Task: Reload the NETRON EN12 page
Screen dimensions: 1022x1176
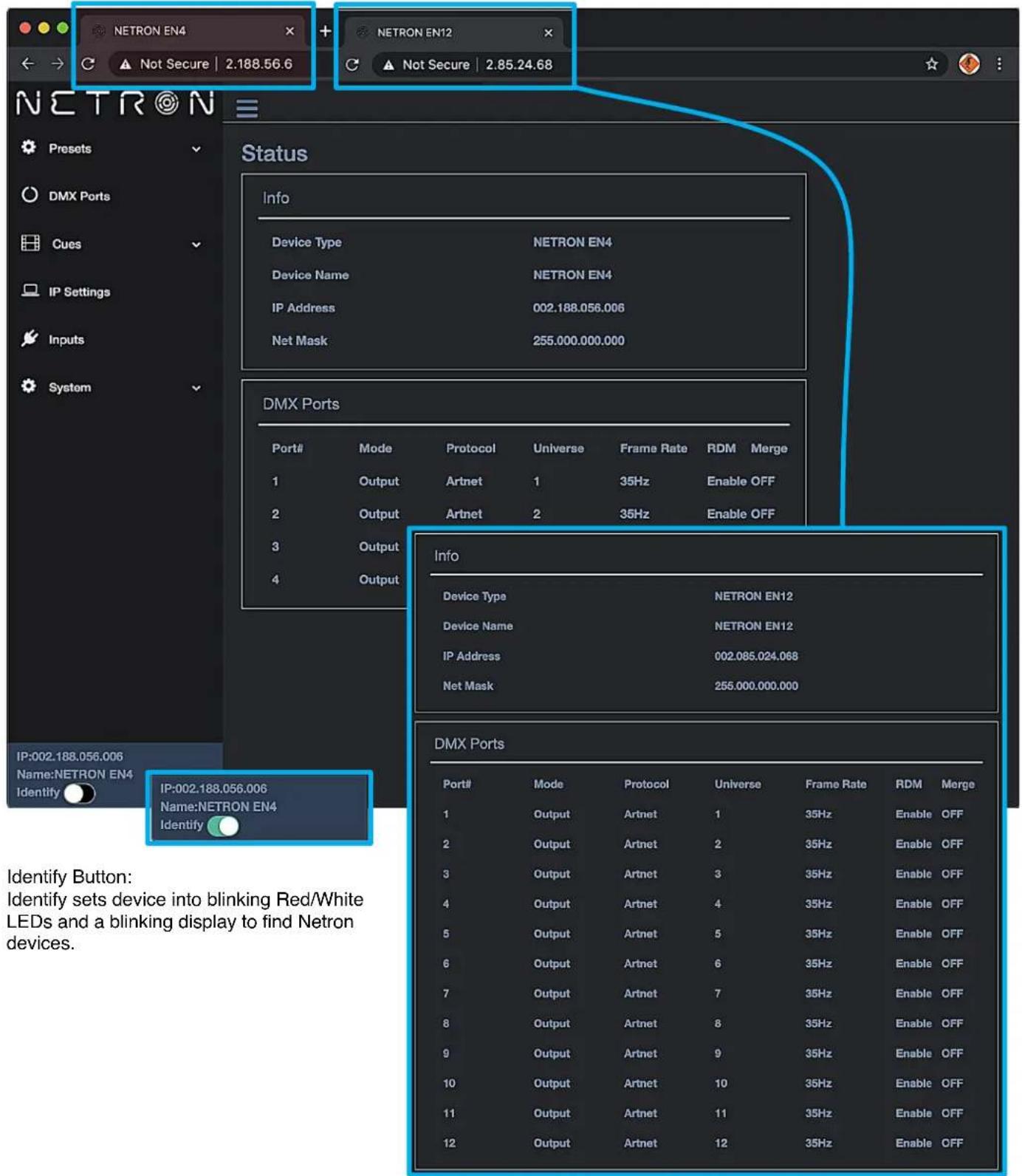Action: point(352,64)
